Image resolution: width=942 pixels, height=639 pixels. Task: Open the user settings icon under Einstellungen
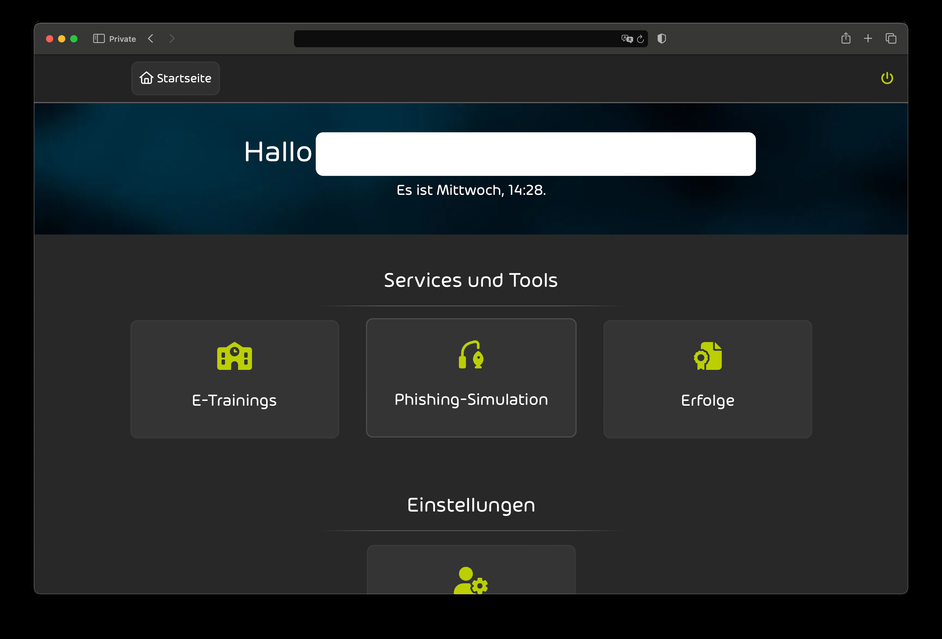pyautogui.click(x=470, y=581)
